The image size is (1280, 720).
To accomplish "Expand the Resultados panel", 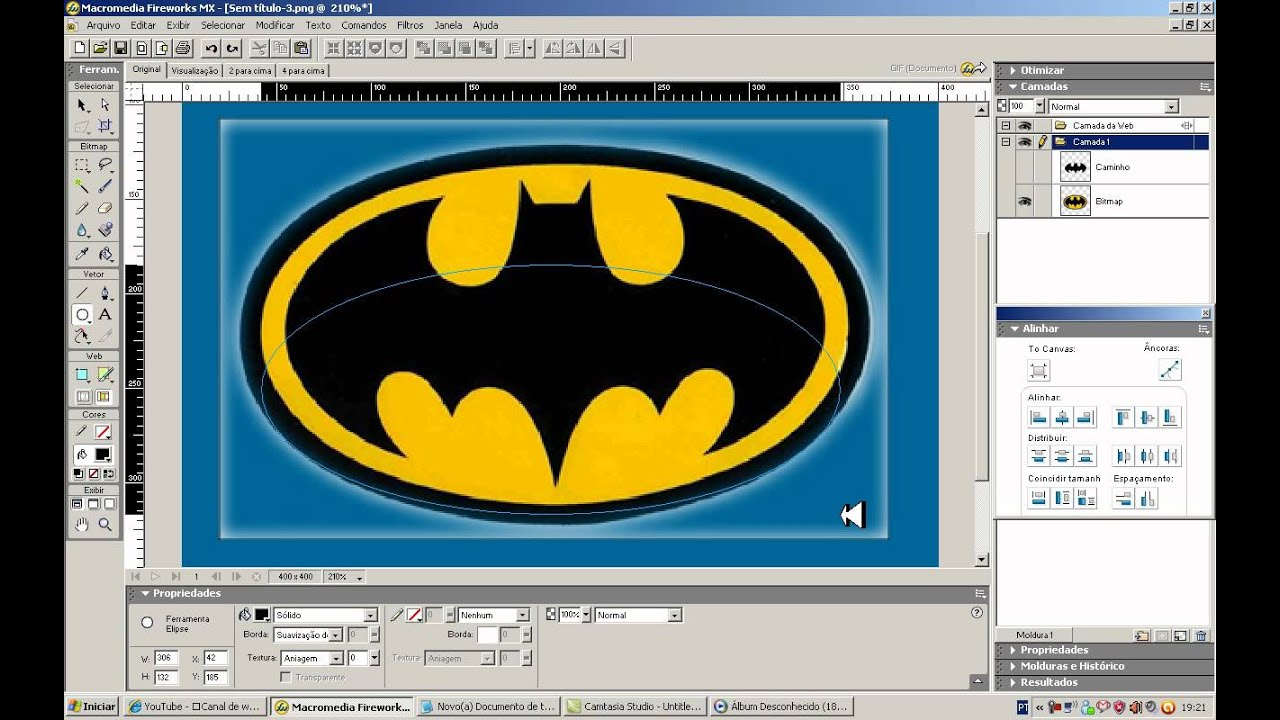I will (1013, 682).
